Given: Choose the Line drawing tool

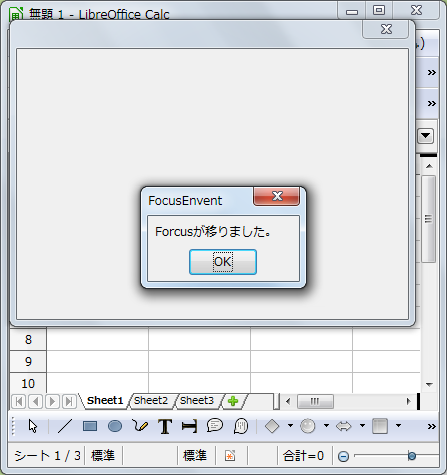Looking at the screenshot, I should (65, 426).
